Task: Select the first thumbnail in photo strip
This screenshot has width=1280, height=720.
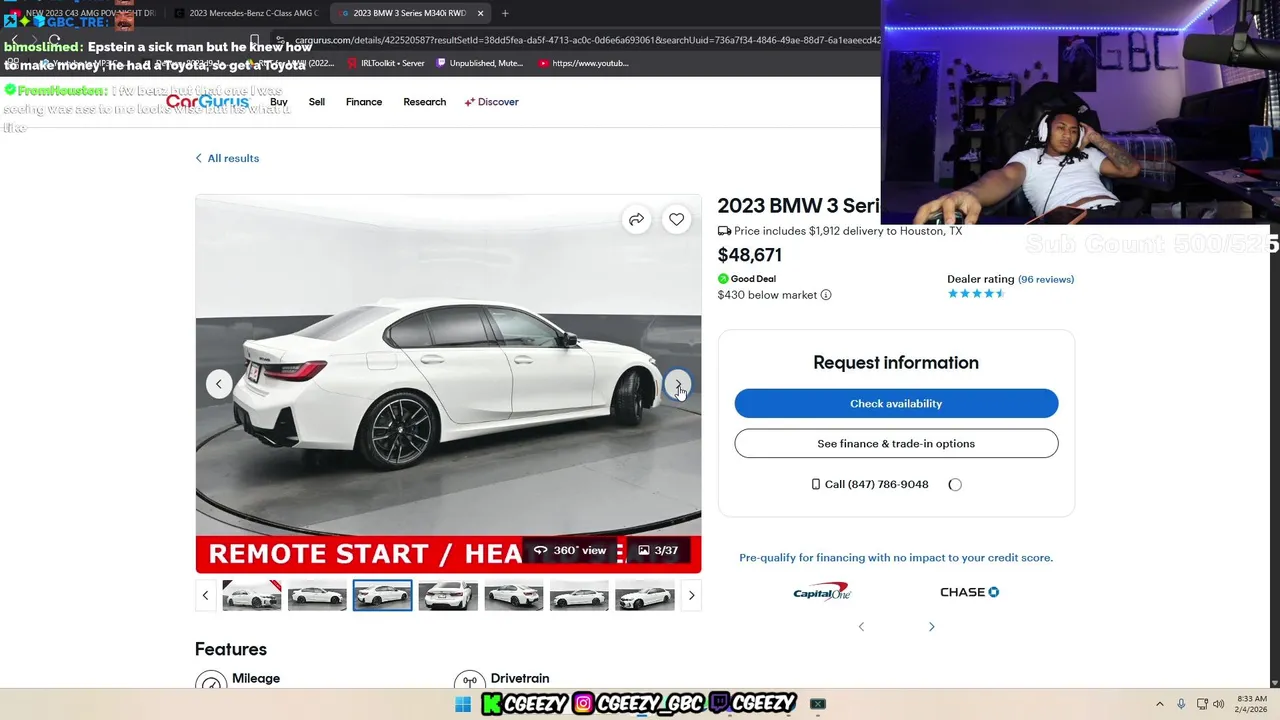Action: (251, 595)
